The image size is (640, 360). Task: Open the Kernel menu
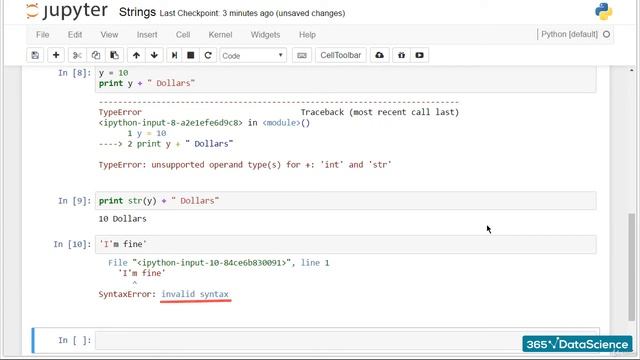coord(220,35)
